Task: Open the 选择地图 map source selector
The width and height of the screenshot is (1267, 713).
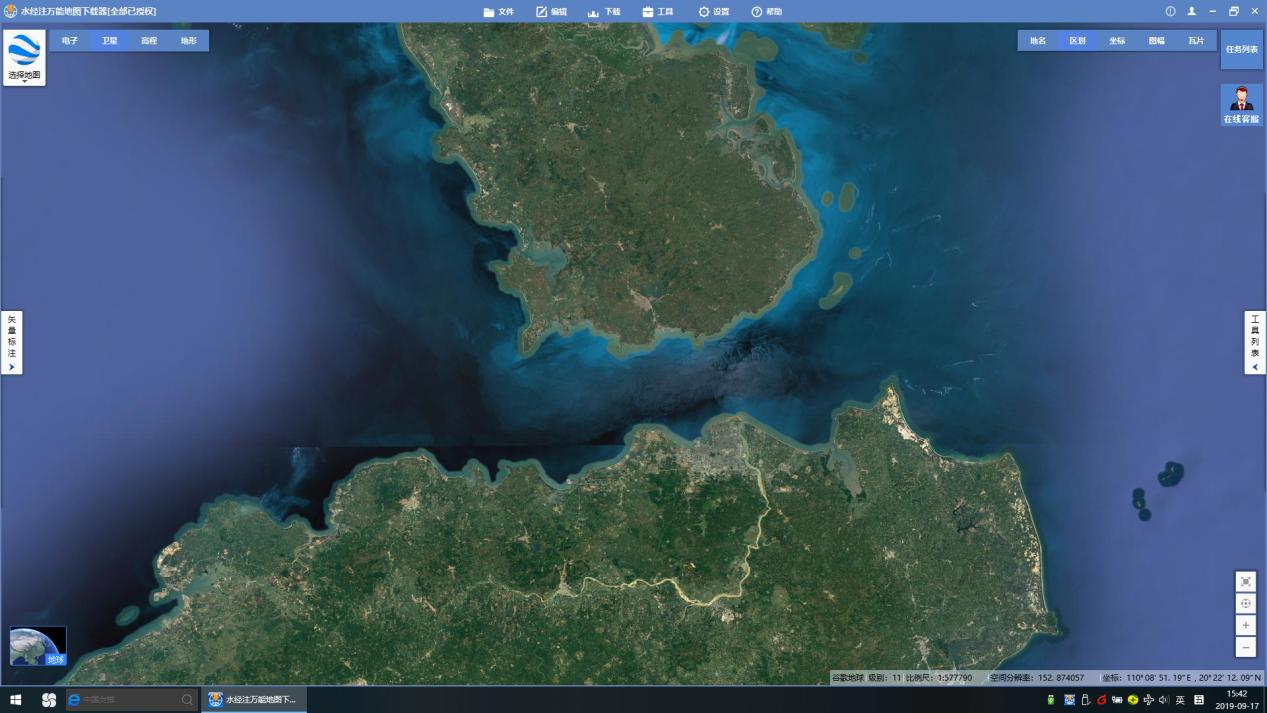Action: [x=24, y=57]
